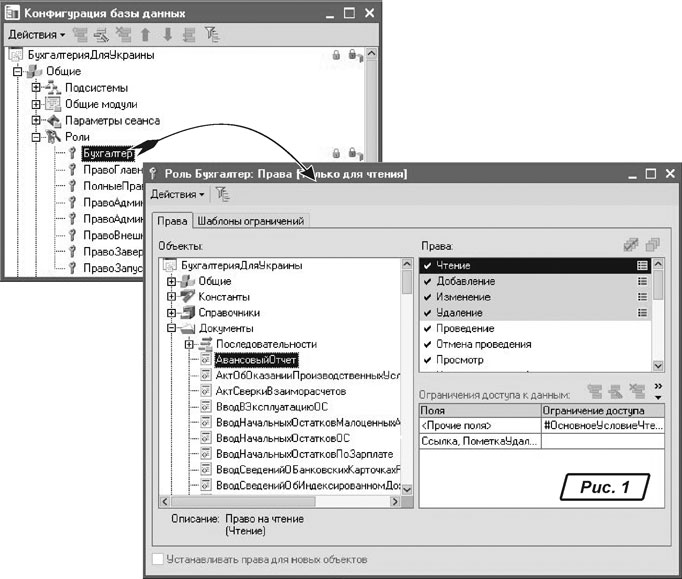Image resolution: width=682 pixels, height=579 pixels.
Task: Expand the Справочники tree node
Action: (x=171, y=313)
